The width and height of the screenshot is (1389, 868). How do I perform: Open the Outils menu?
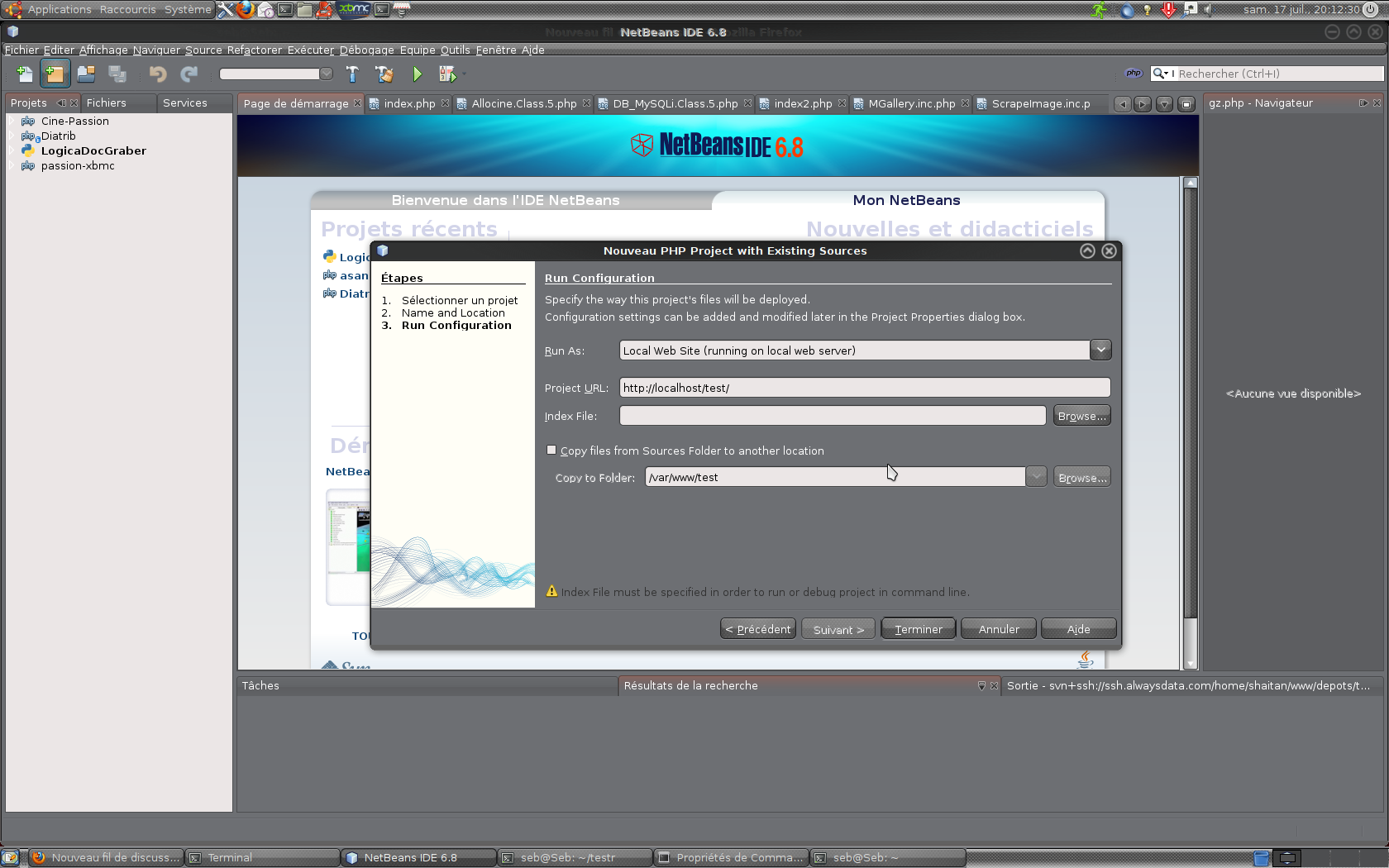click(x=455, y=50)
